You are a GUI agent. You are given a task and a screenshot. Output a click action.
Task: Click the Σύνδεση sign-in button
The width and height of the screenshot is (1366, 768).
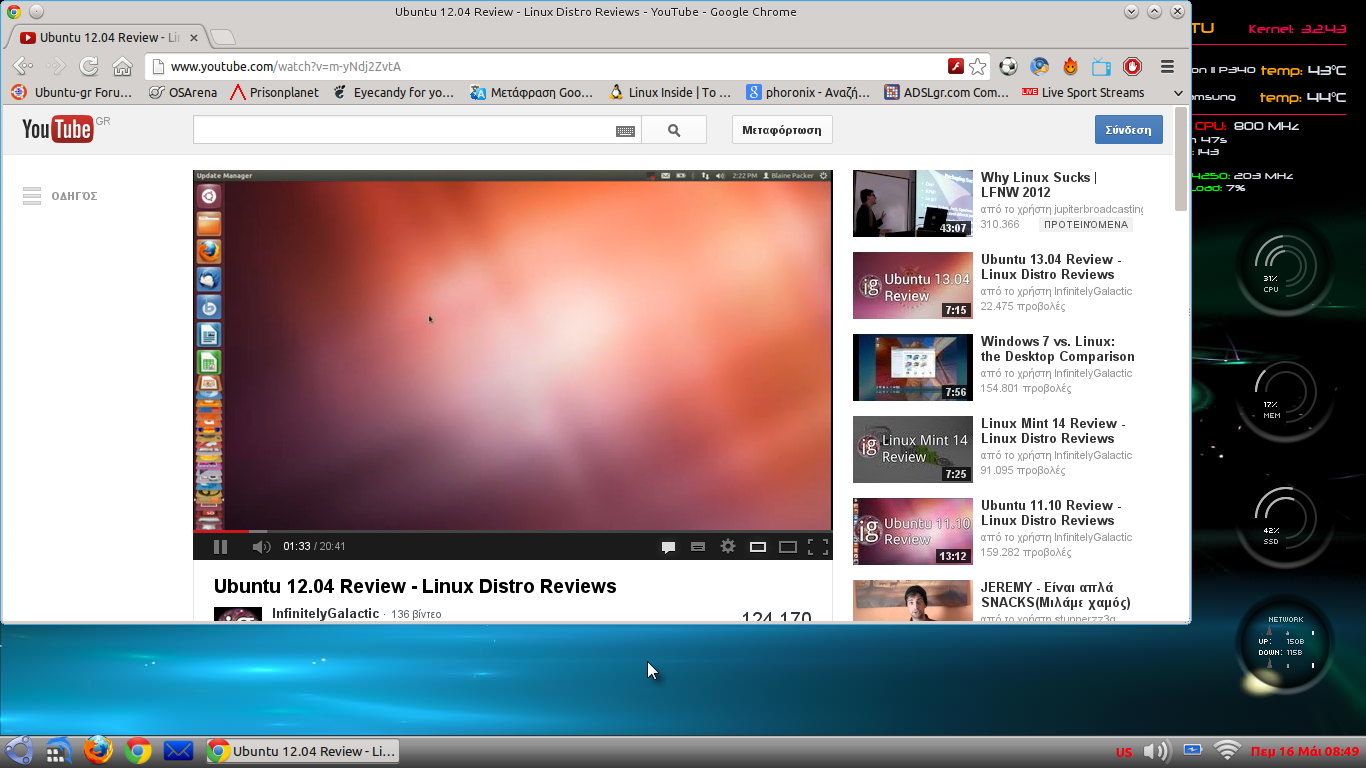(x=1128, y=130)
